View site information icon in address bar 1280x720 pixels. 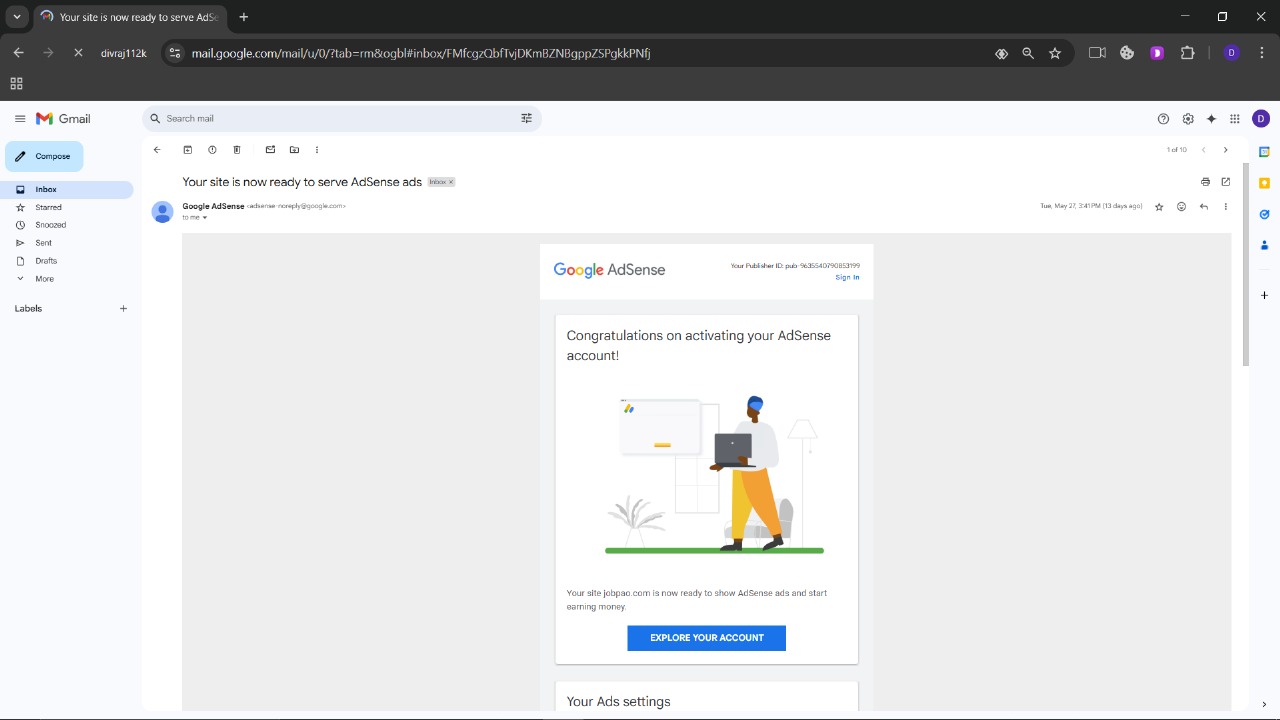[175, 53]
